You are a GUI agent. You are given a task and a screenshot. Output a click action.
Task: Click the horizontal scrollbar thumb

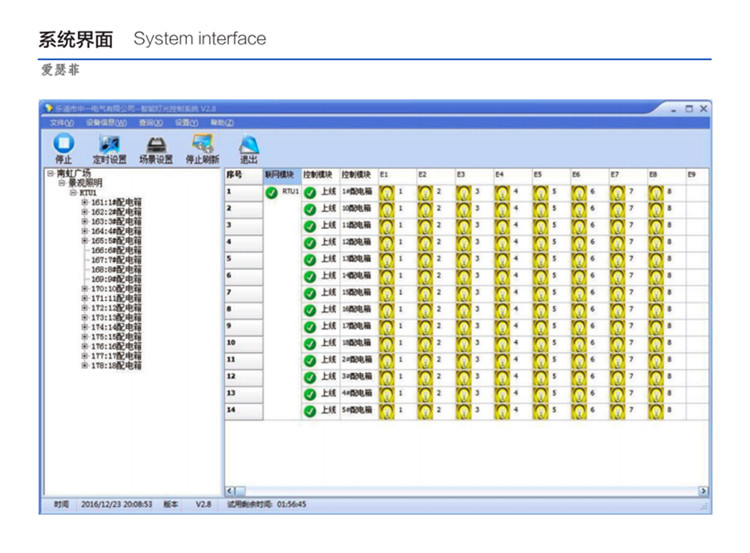coord(240,491)
